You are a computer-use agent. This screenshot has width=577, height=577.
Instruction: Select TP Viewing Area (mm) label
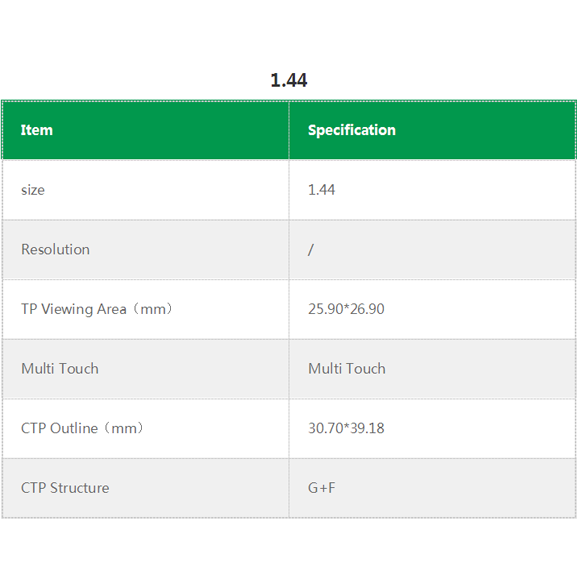96,309
